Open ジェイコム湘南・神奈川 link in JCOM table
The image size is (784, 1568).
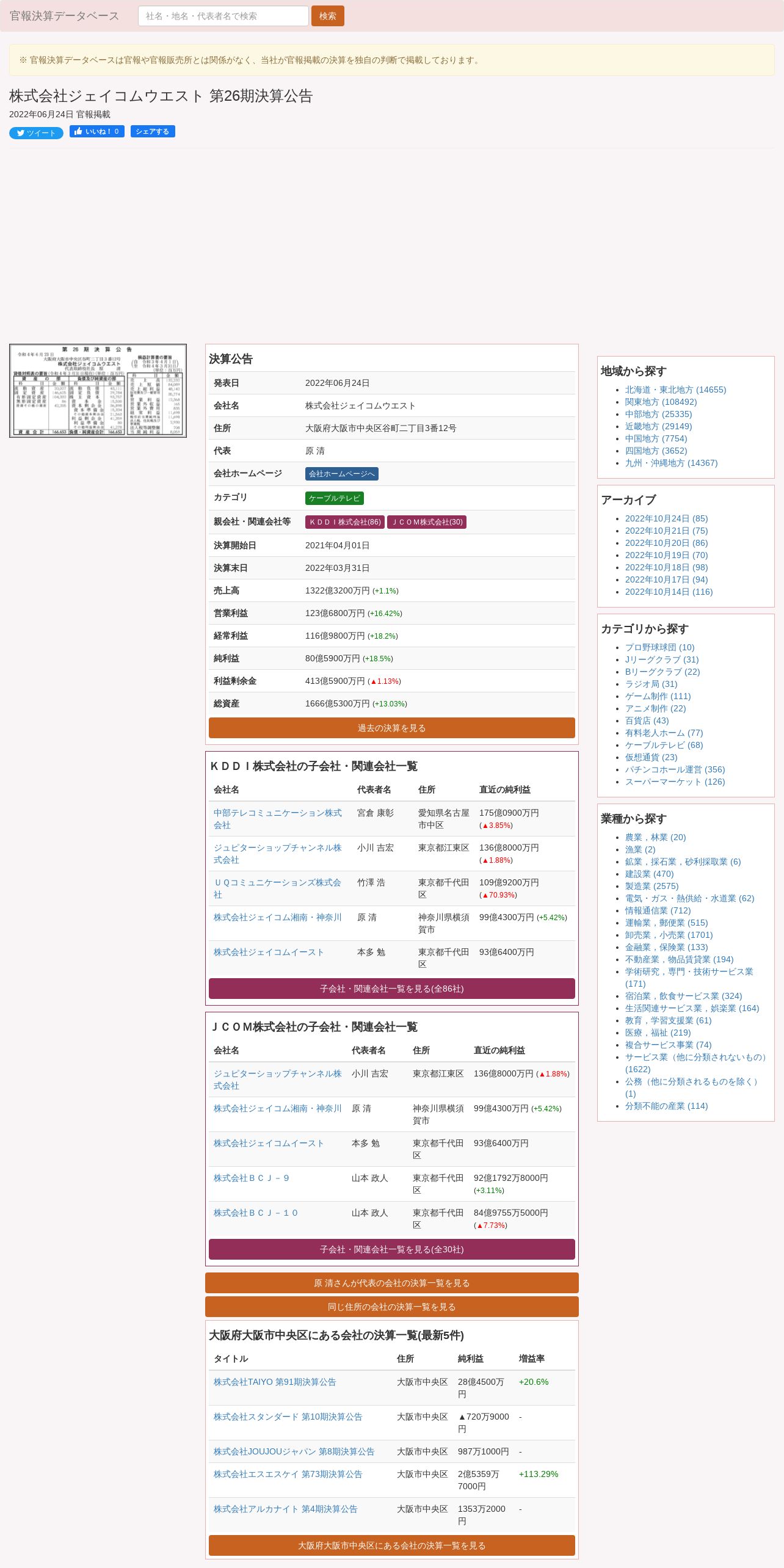coord(278,1108)
